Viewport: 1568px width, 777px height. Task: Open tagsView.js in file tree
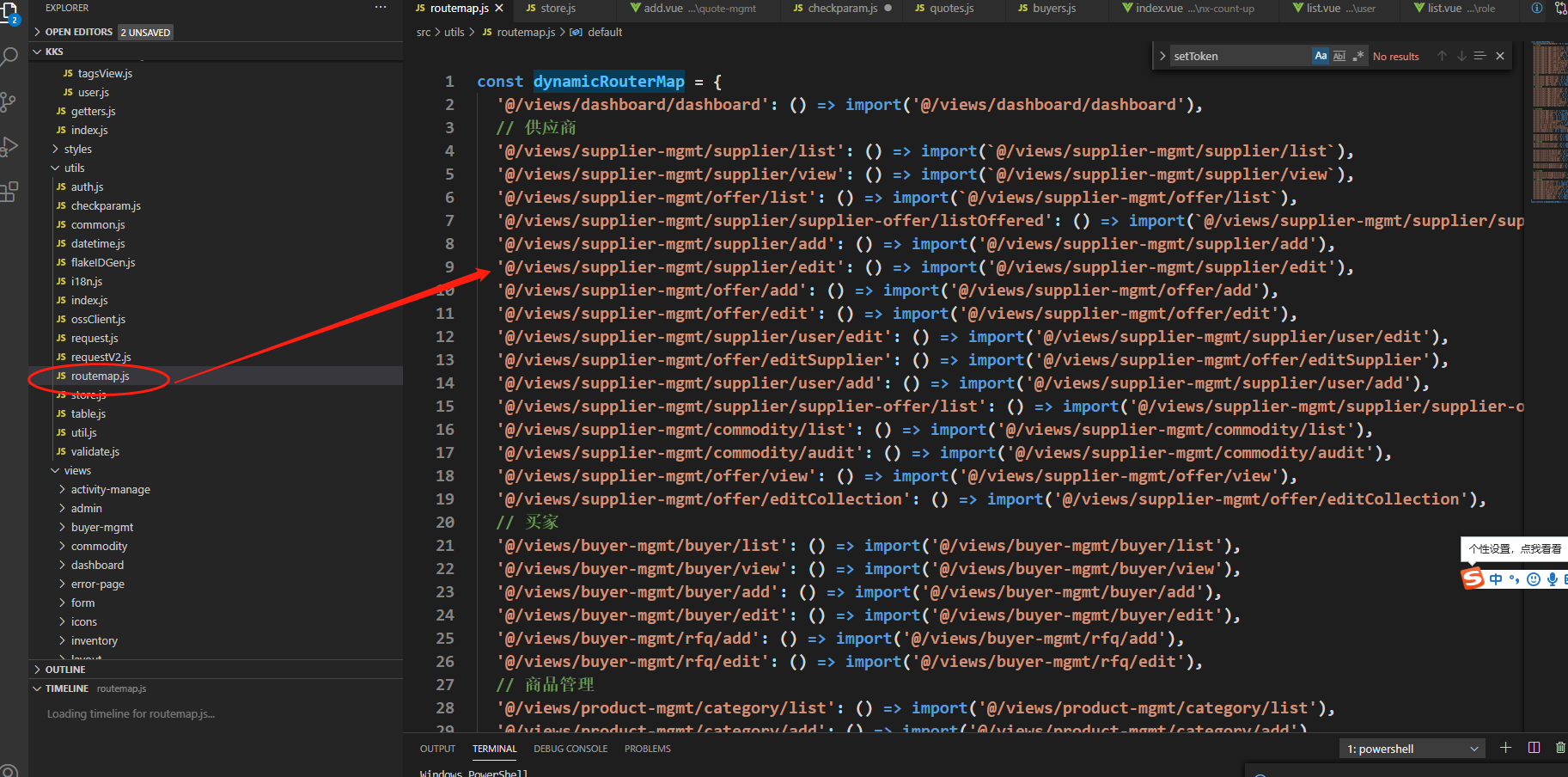[105, 73]
